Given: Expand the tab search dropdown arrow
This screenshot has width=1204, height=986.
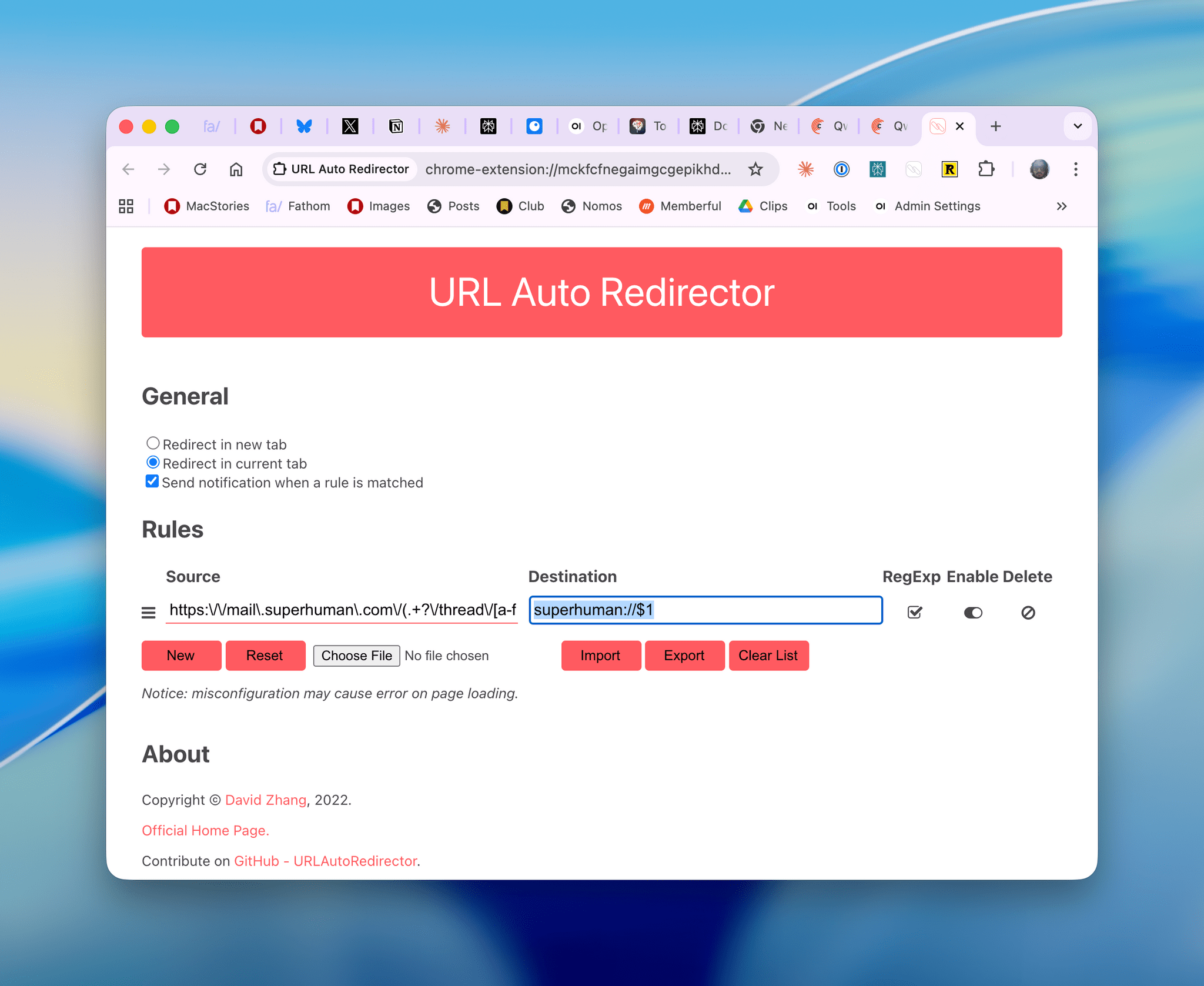Looking at the screenshot, I should pyautogui.click(x=1077, y=126).
